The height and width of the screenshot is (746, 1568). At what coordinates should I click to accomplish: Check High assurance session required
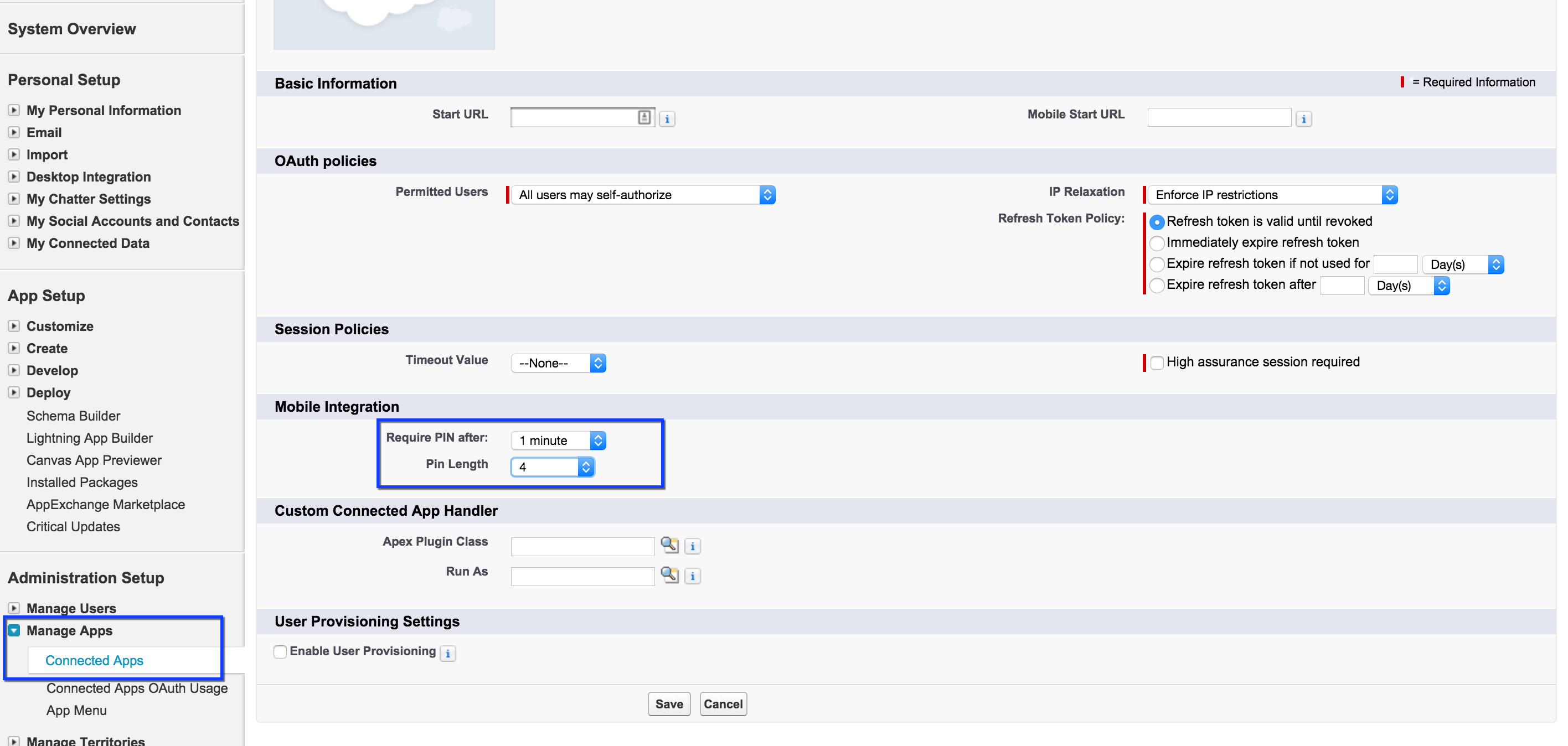click(x=1157, y=362)
